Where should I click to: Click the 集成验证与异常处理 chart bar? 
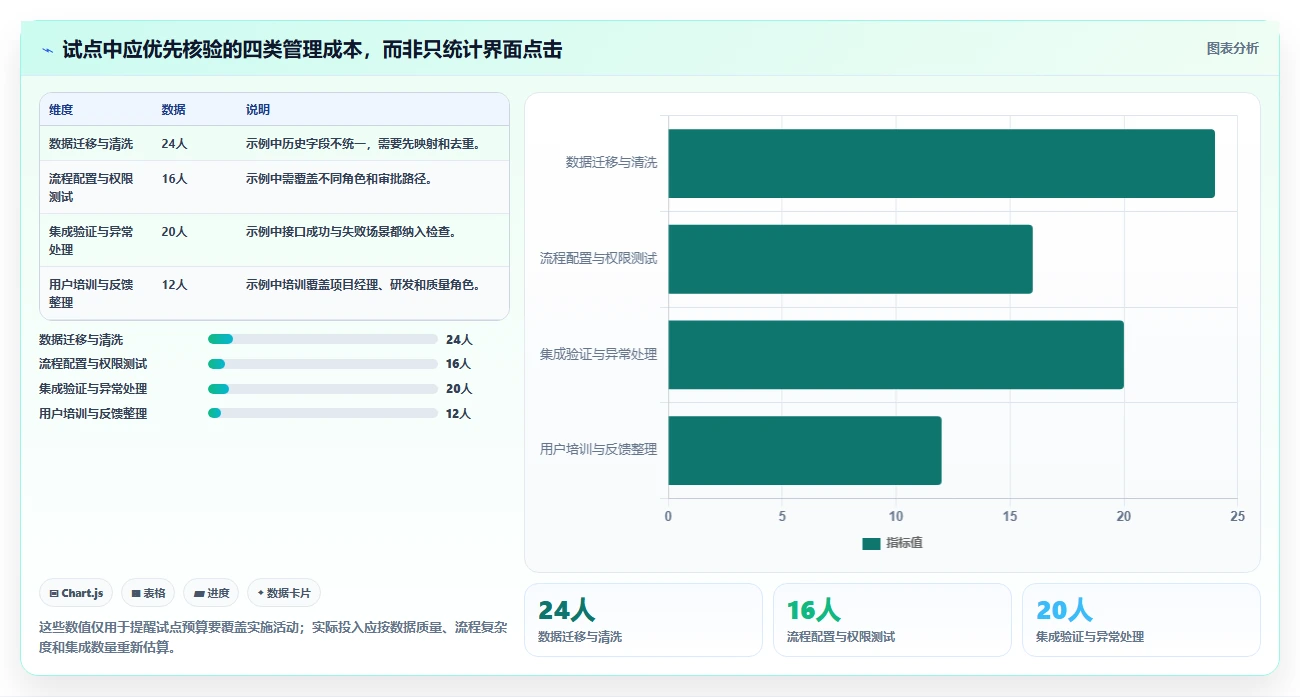pos(896,355)
